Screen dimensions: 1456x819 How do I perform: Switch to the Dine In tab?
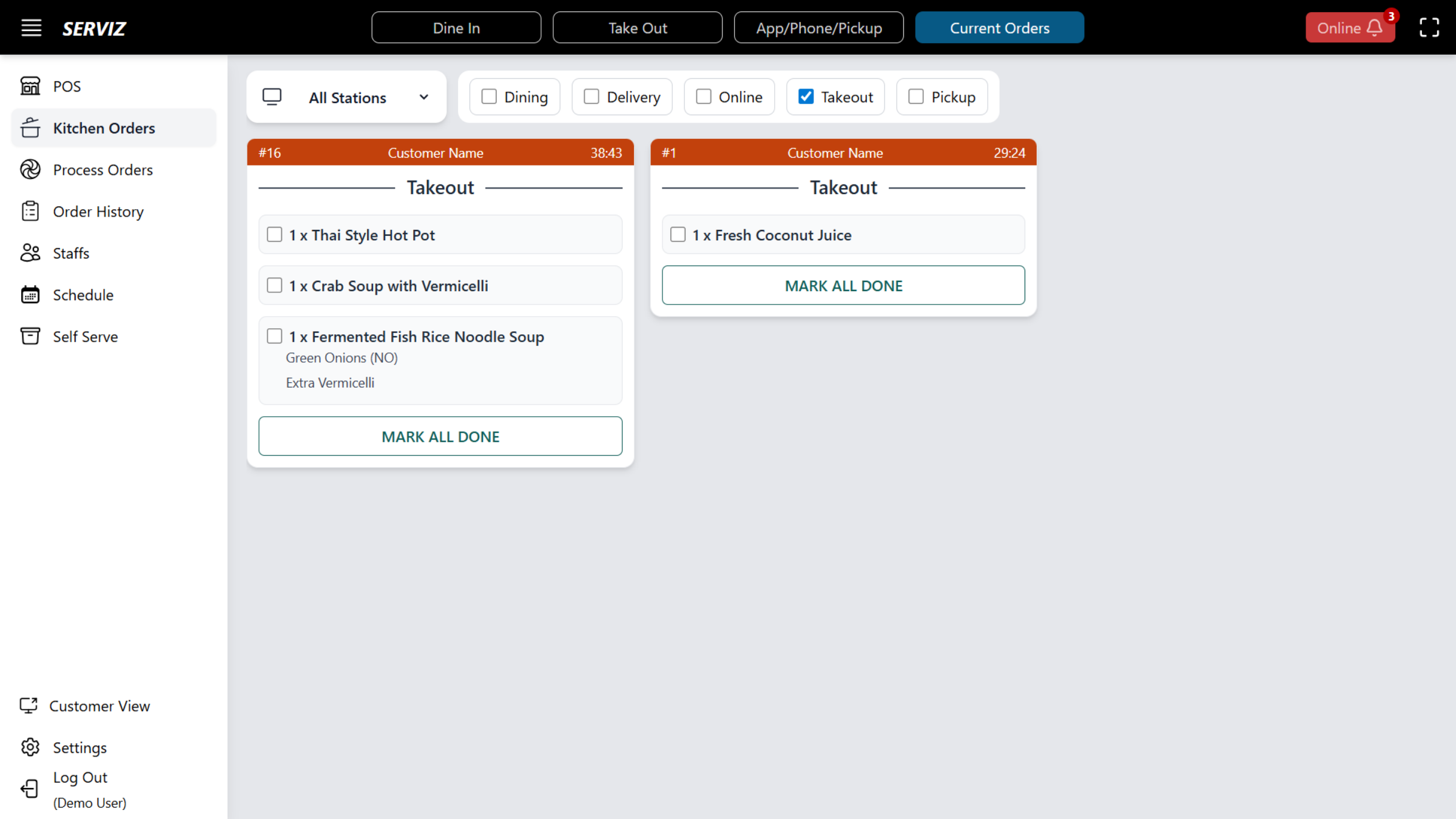pyautogui.click(x=456, y=28)
